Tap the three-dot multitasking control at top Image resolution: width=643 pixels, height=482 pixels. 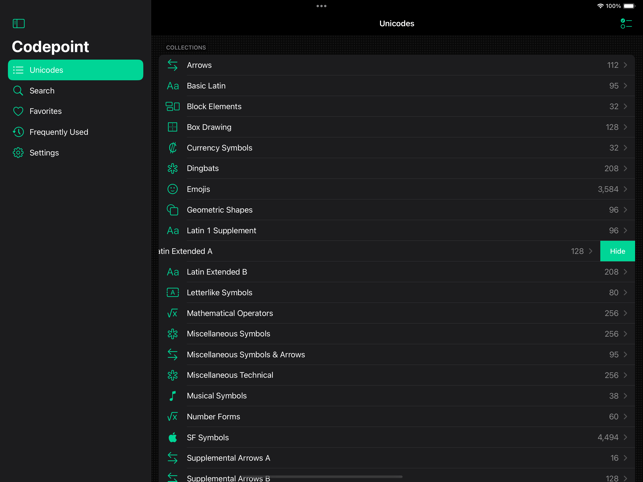pos(322,6)
